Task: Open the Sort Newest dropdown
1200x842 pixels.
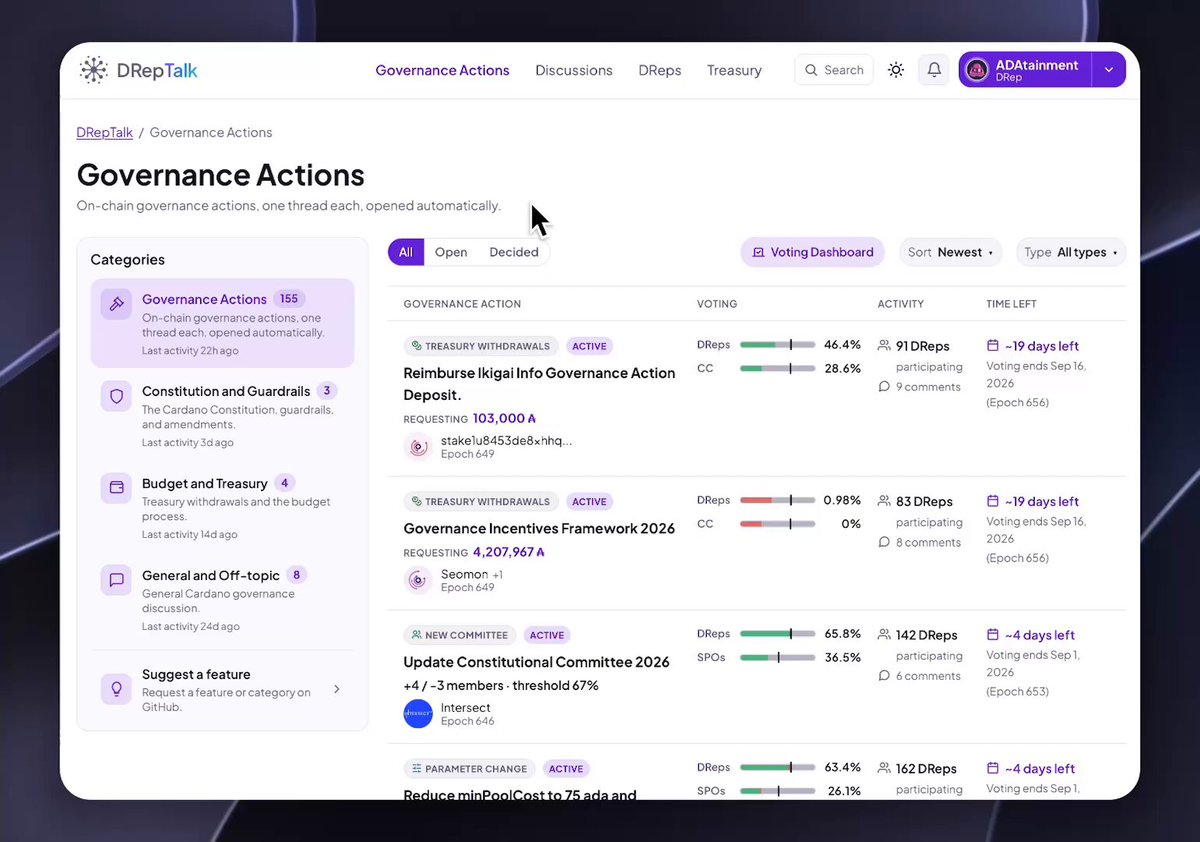Action: 950,252
